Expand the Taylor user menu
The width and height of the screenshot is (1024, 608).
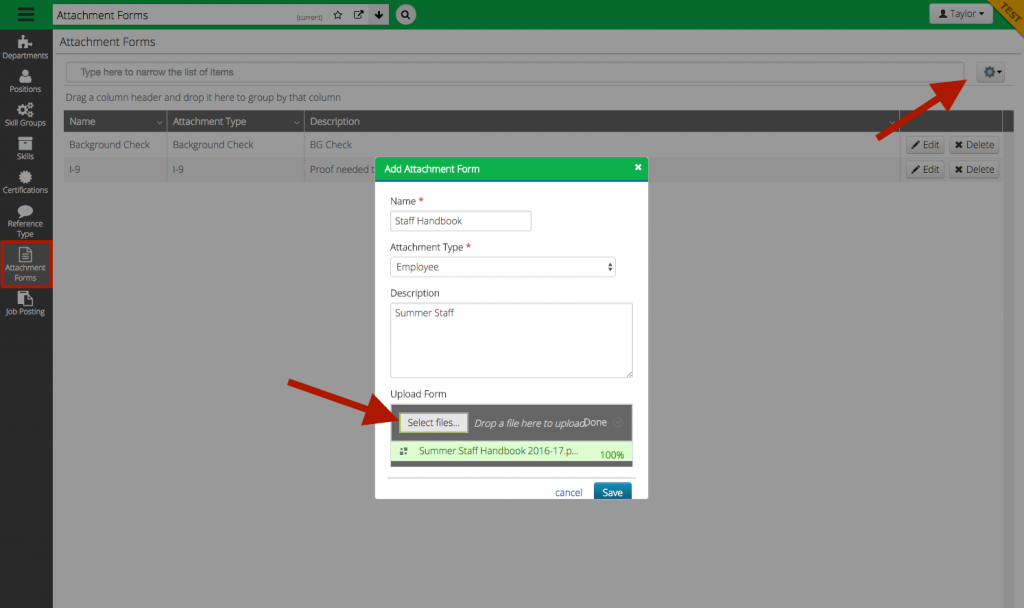[960, 13]
